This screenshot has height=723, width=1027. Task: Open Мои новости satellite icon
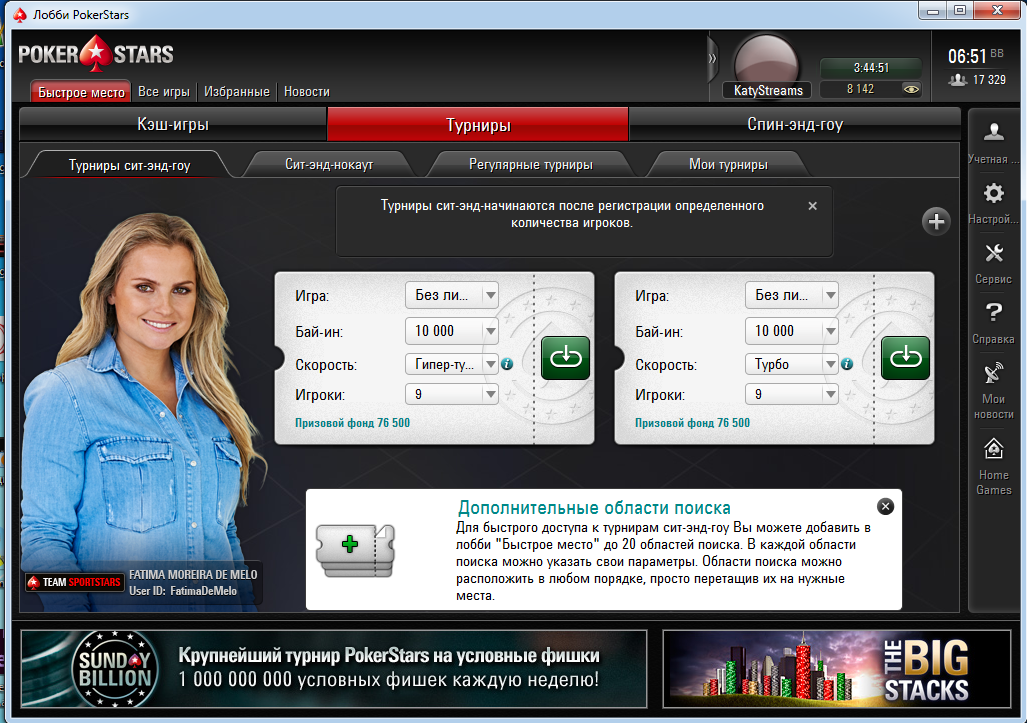point(994,373)
